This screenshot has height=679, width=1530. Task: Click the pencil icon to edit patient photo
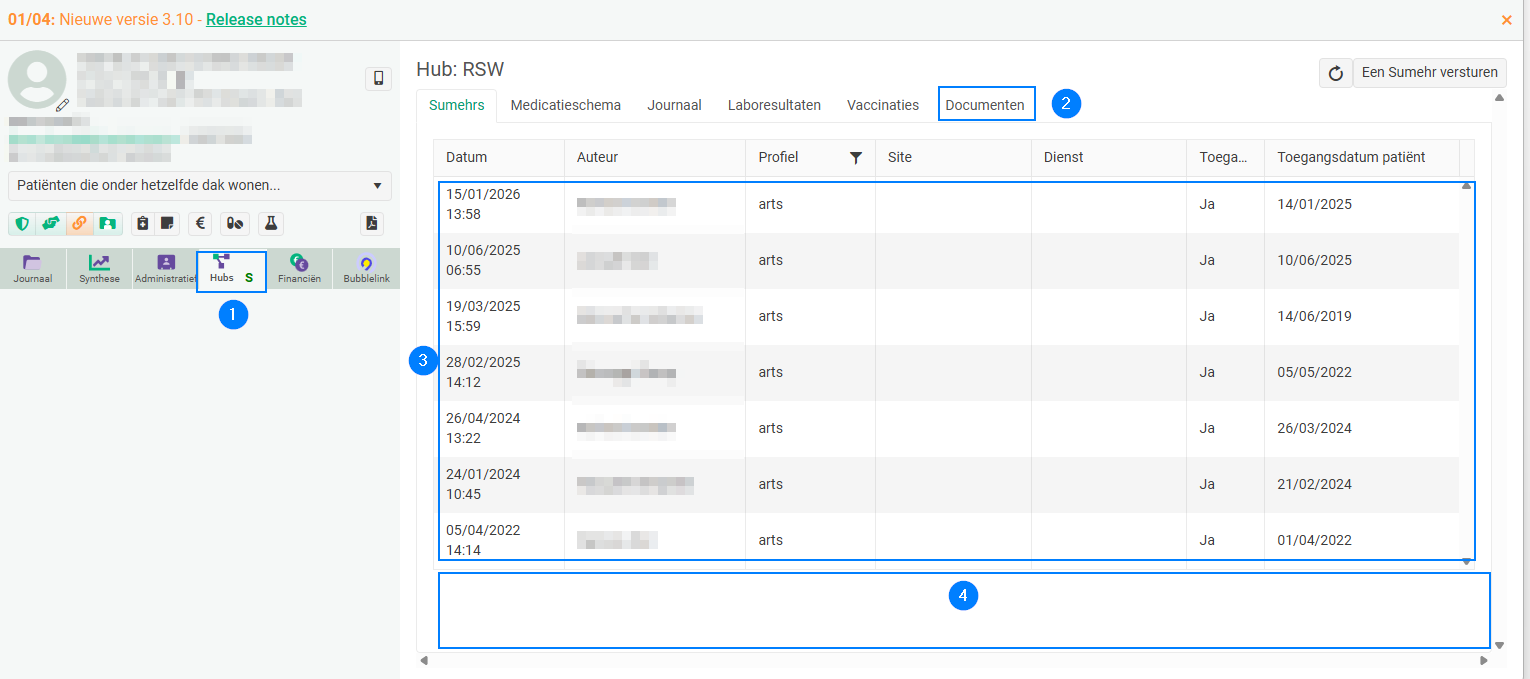62,104
